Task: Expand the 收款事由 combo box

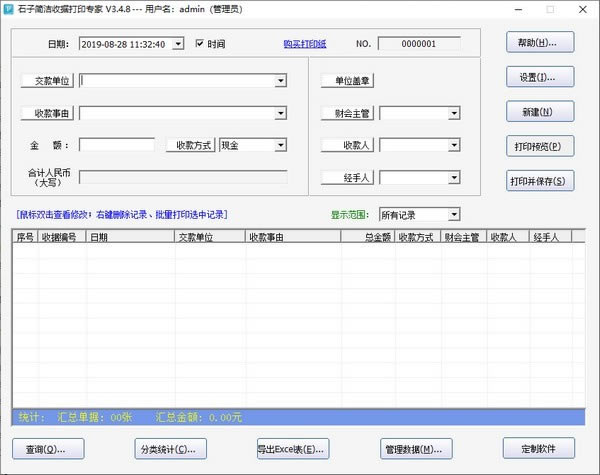Action: (x=280, y=113)
